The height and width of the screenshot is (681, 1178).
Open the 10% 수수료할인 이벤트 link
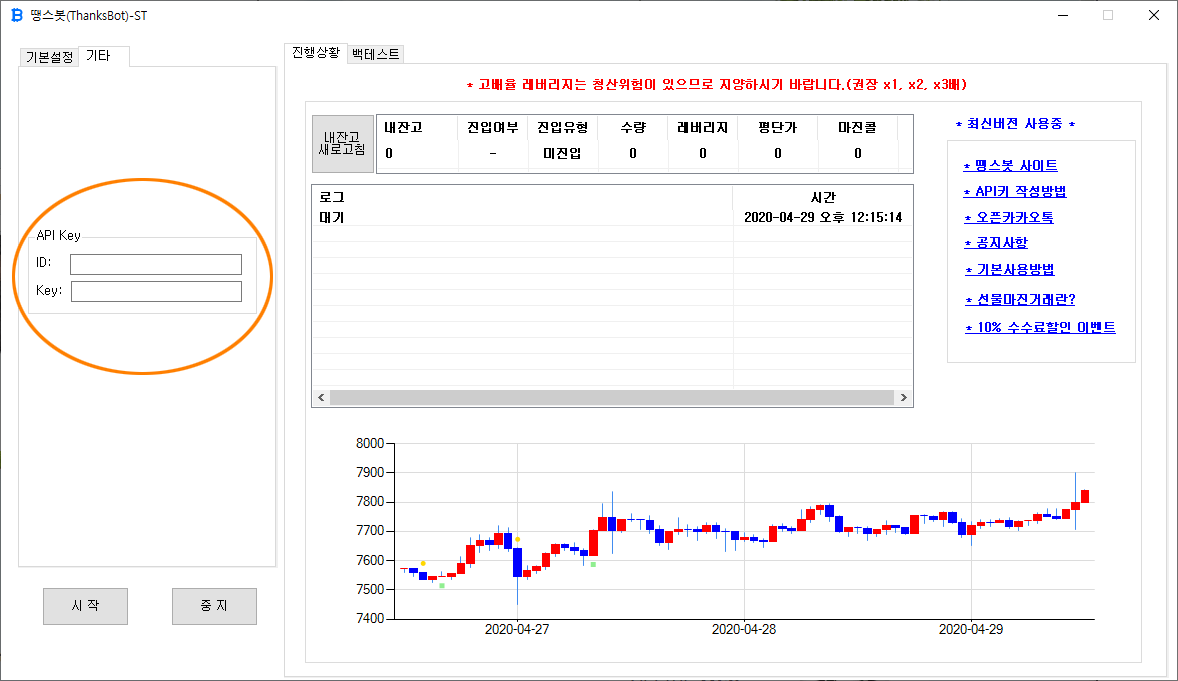pos(1041,327)
